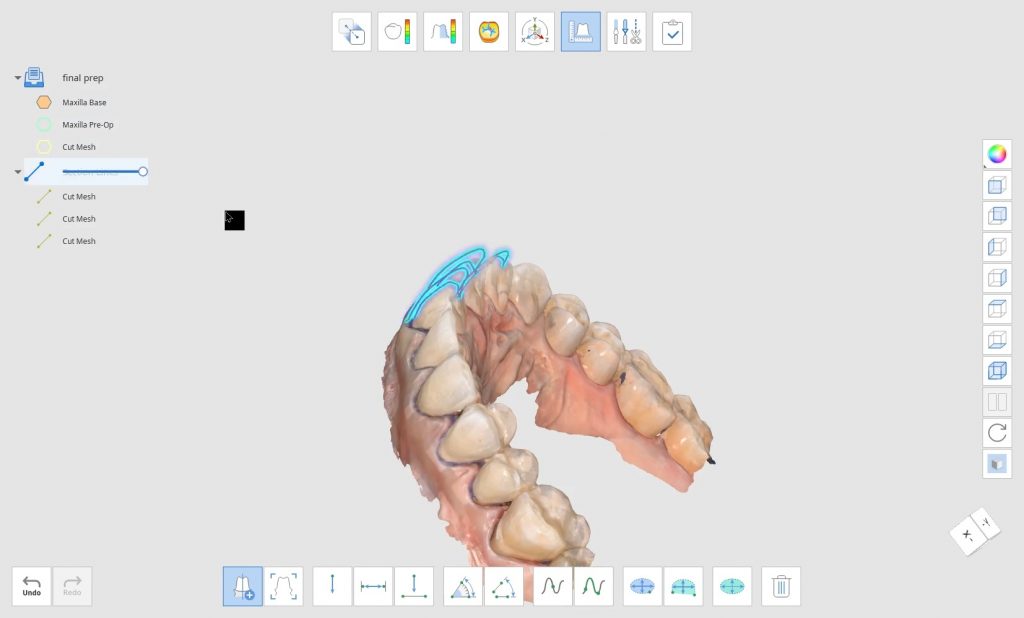Select the add section line tool
1024x618 pixels.
click(242, 586)
